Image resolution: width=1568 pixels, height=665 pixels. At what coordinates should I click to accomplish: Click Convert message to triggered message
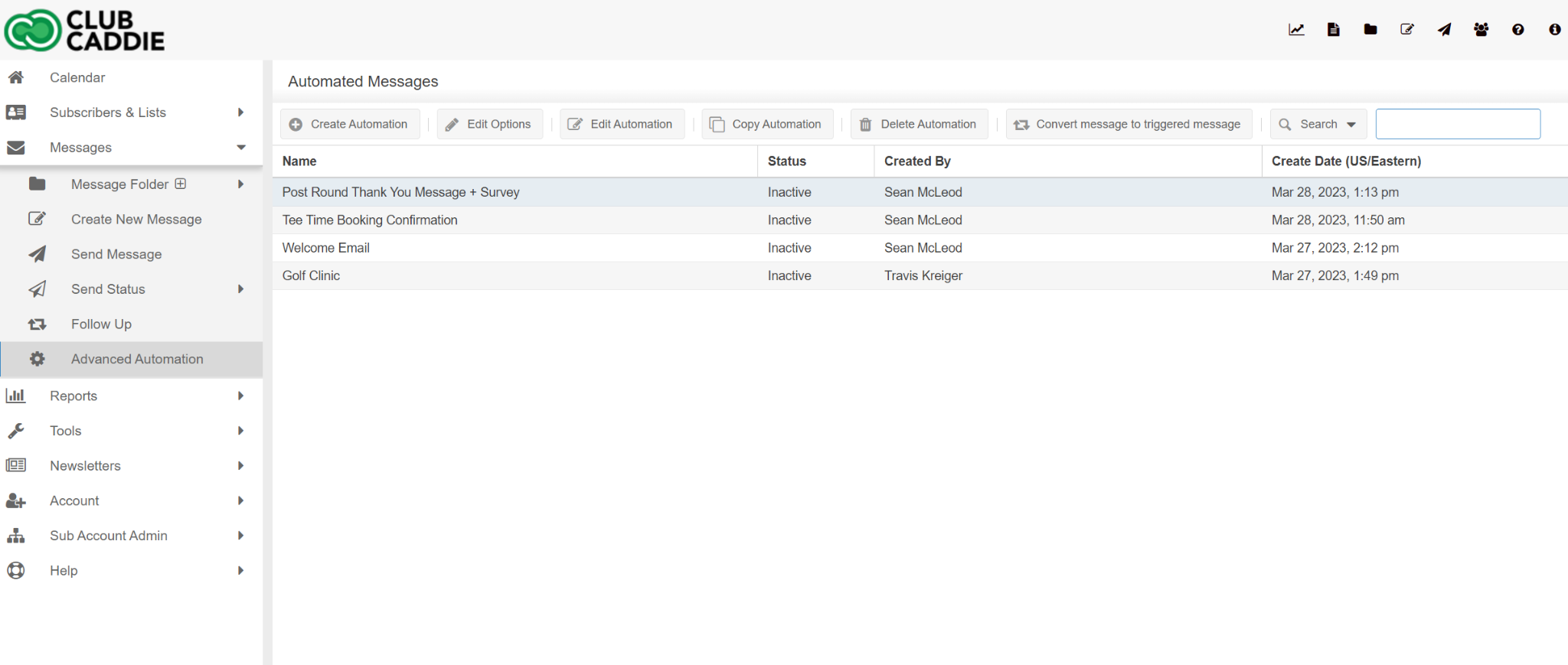[1129, 124]
